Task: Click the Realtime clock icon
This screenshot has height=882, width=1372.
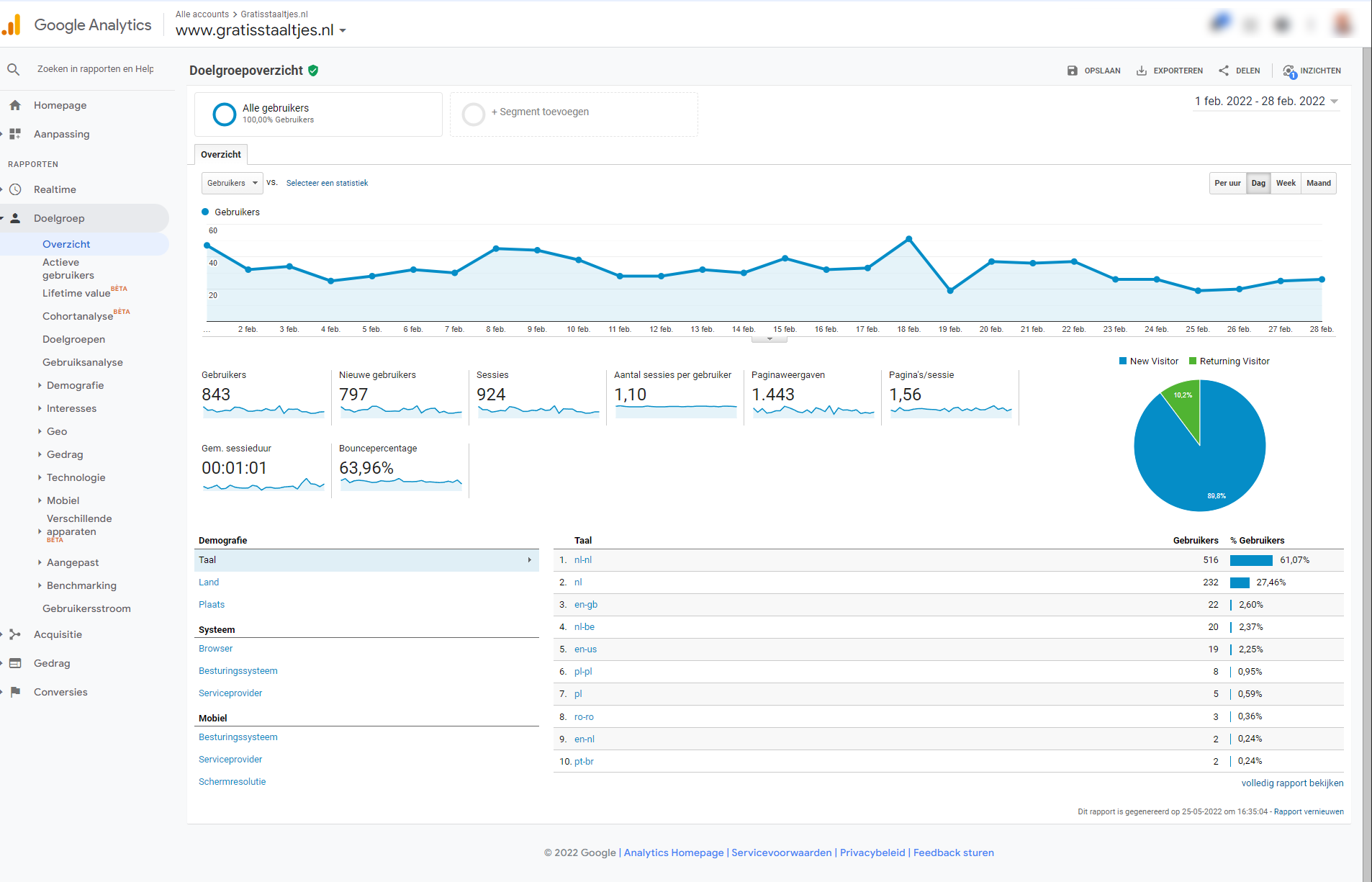Action: click(15, 189)
